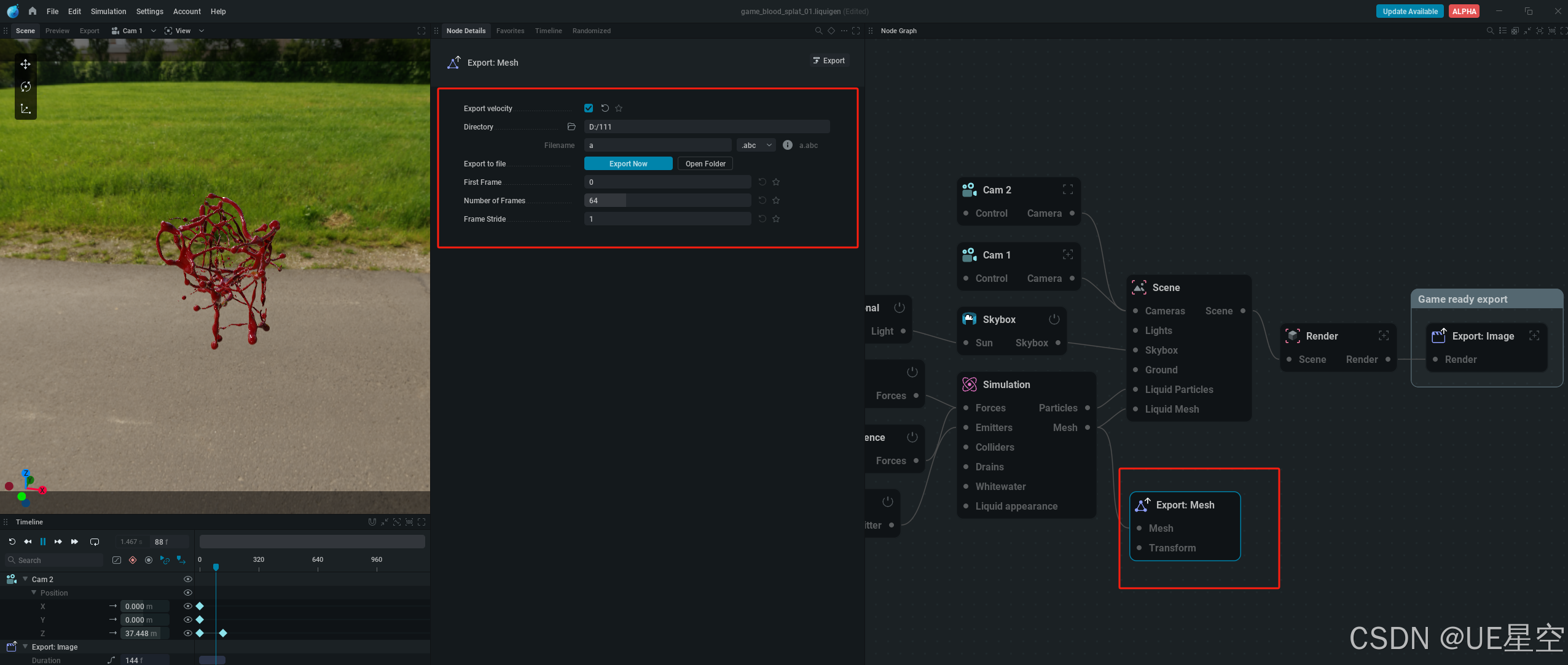Viewport: 1568px width, 665px height.
Task: Open the Simulation menu
Action: coord(108,11)
